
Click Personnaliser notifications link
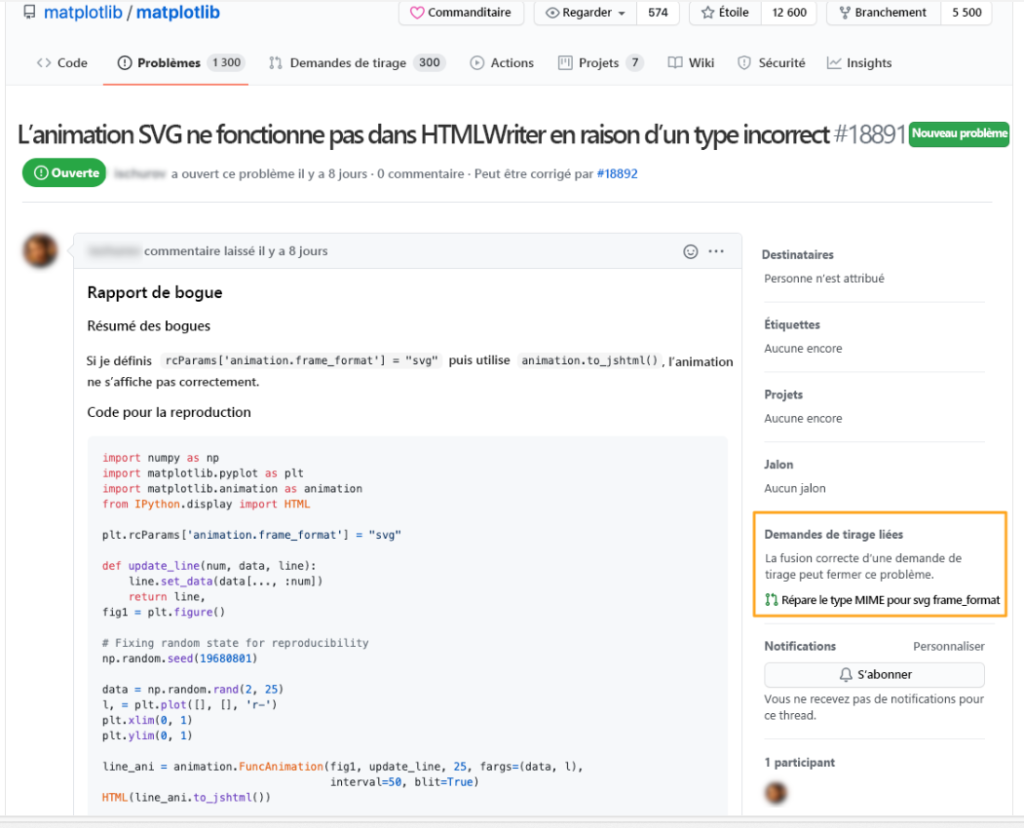click(x=948, y=646)
